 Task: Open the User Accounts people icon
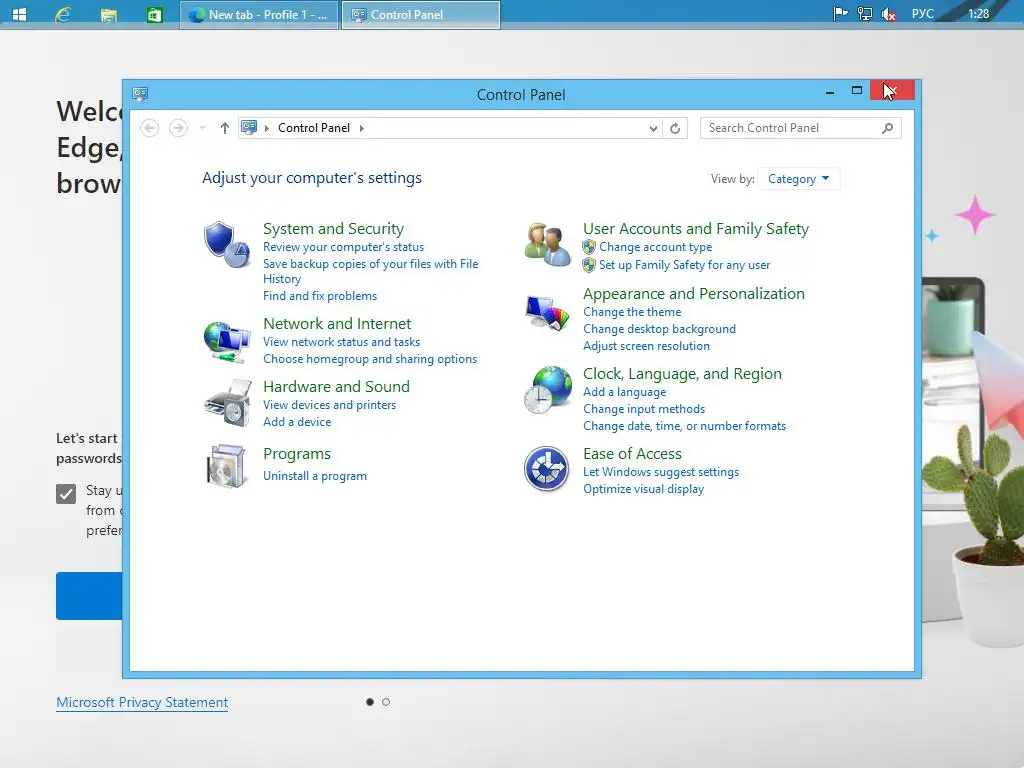click(547, 244)
